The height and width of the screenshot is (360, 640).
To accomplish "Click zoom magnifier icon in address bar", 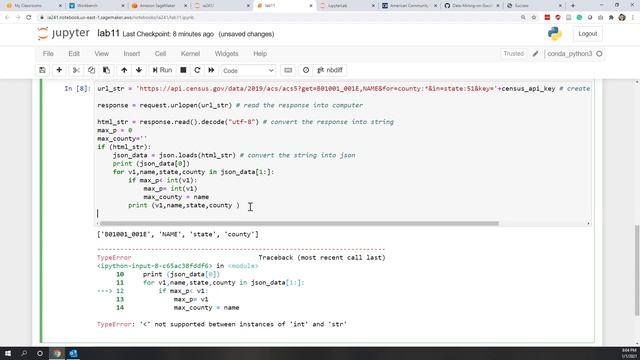I will click(x=523, y=18).
